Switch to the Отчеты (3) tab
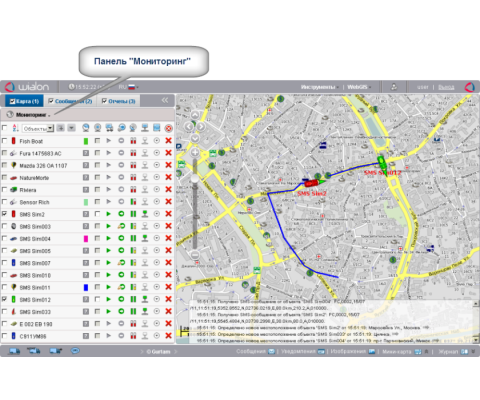480x400 pixels. (119, 101)
